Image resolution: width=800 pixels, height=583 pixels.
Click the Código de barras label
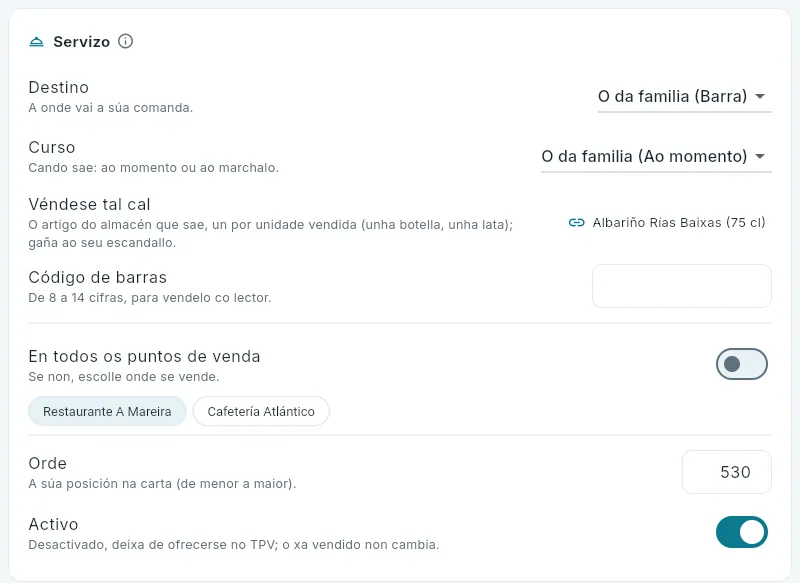coord(97,277)
